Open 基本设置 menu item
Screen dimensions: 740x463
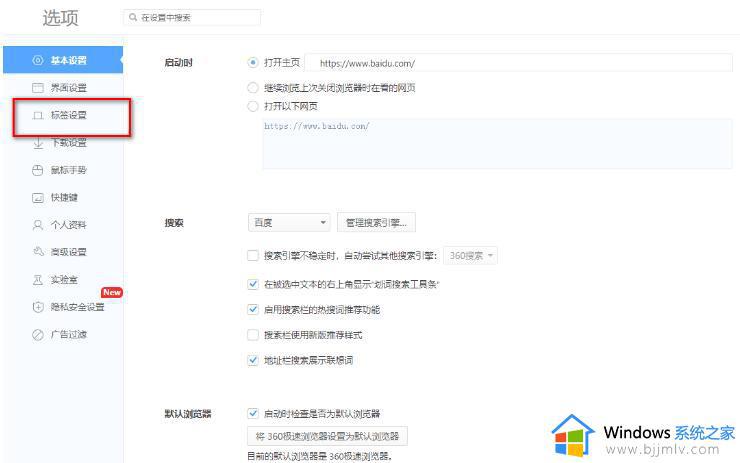click(63, 60)
